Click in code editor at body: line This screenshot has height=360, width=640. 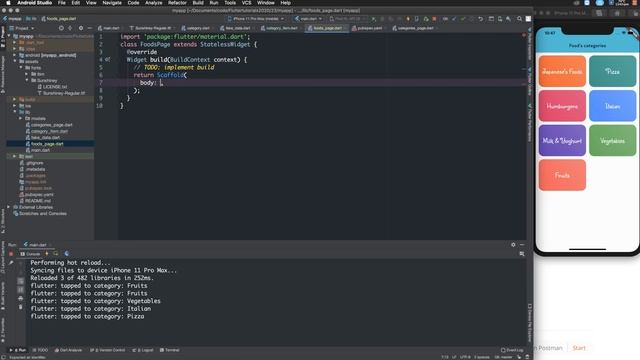[x=322, y=83]
